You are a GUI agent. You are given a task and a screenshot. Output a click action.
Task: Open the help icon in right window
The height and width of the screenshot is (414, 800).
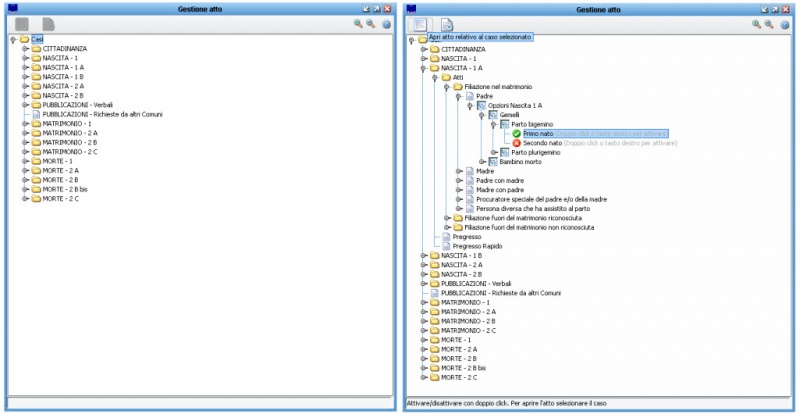tap(786, 24)
